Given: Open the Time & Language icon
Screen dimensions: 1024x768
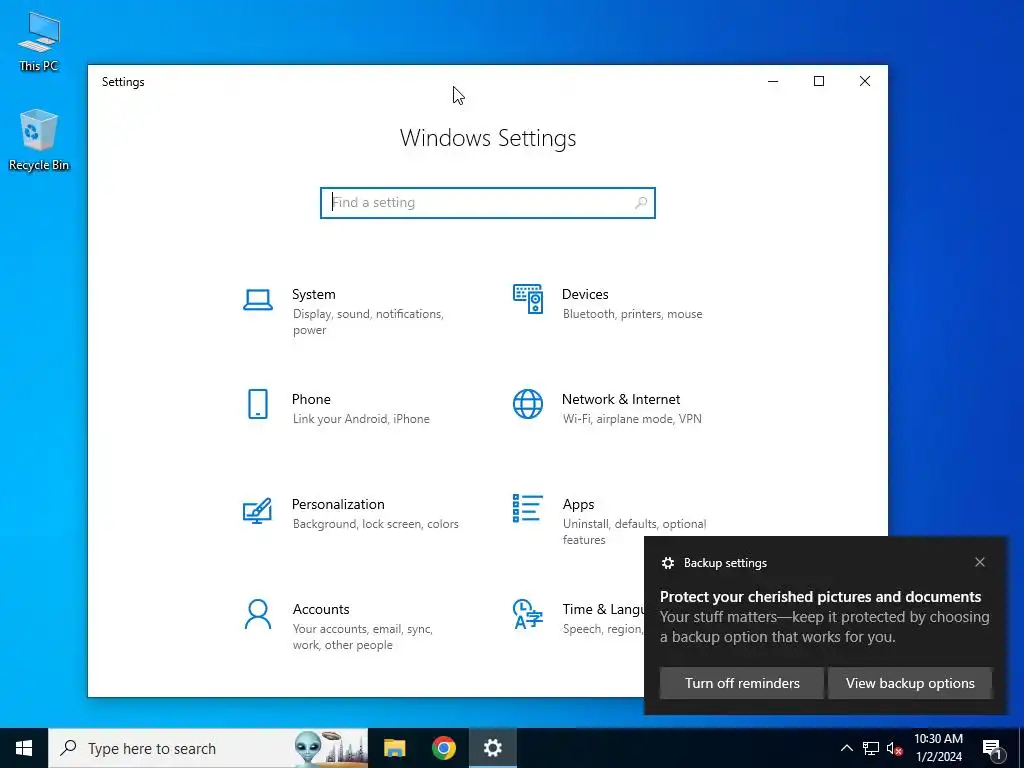Looking at the screenshot, I should [x=528, y=614].
